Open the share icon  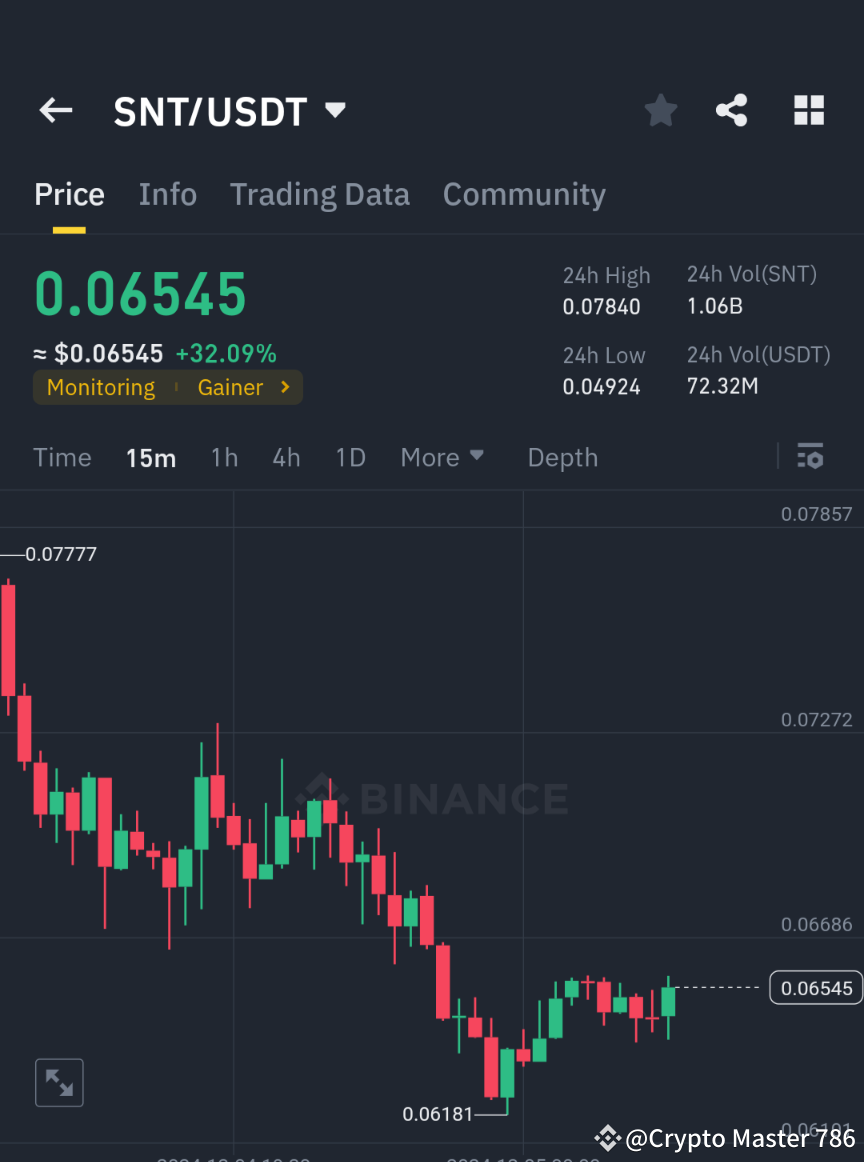[x=732, y=110]
